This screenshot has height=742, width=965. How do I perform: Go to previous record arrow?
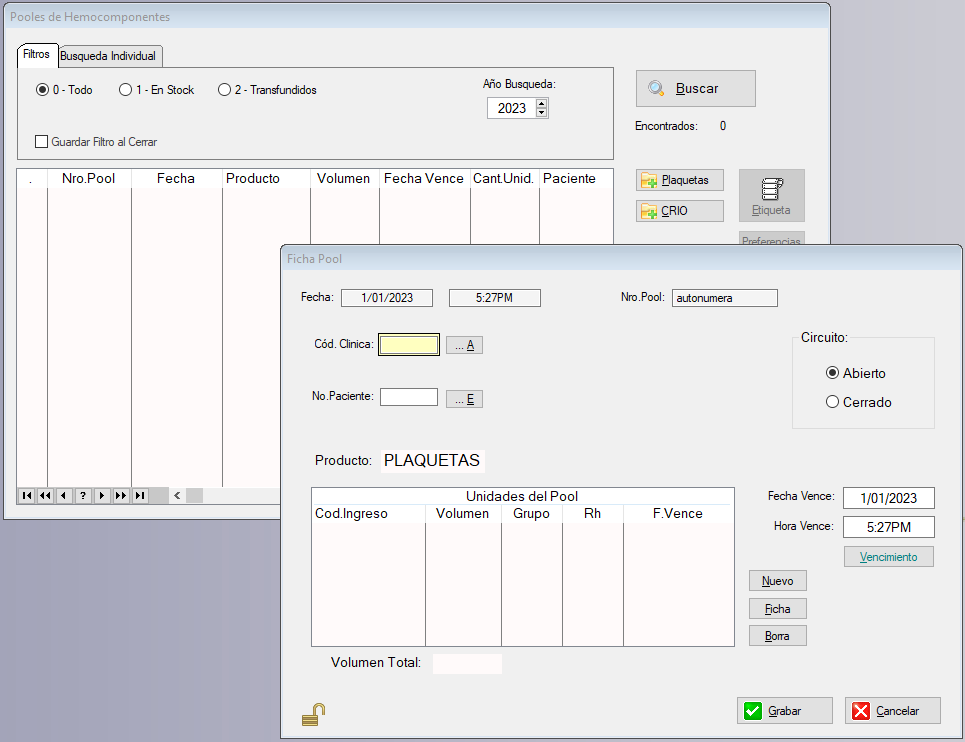[x=64, y=495]
